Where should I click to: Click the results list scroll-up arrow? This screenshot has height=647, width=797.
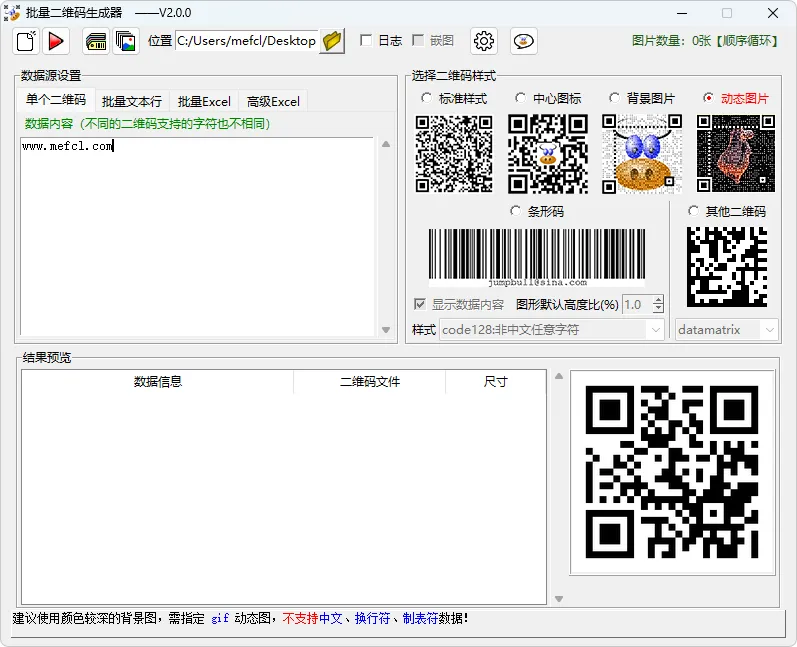click(559, 376)
